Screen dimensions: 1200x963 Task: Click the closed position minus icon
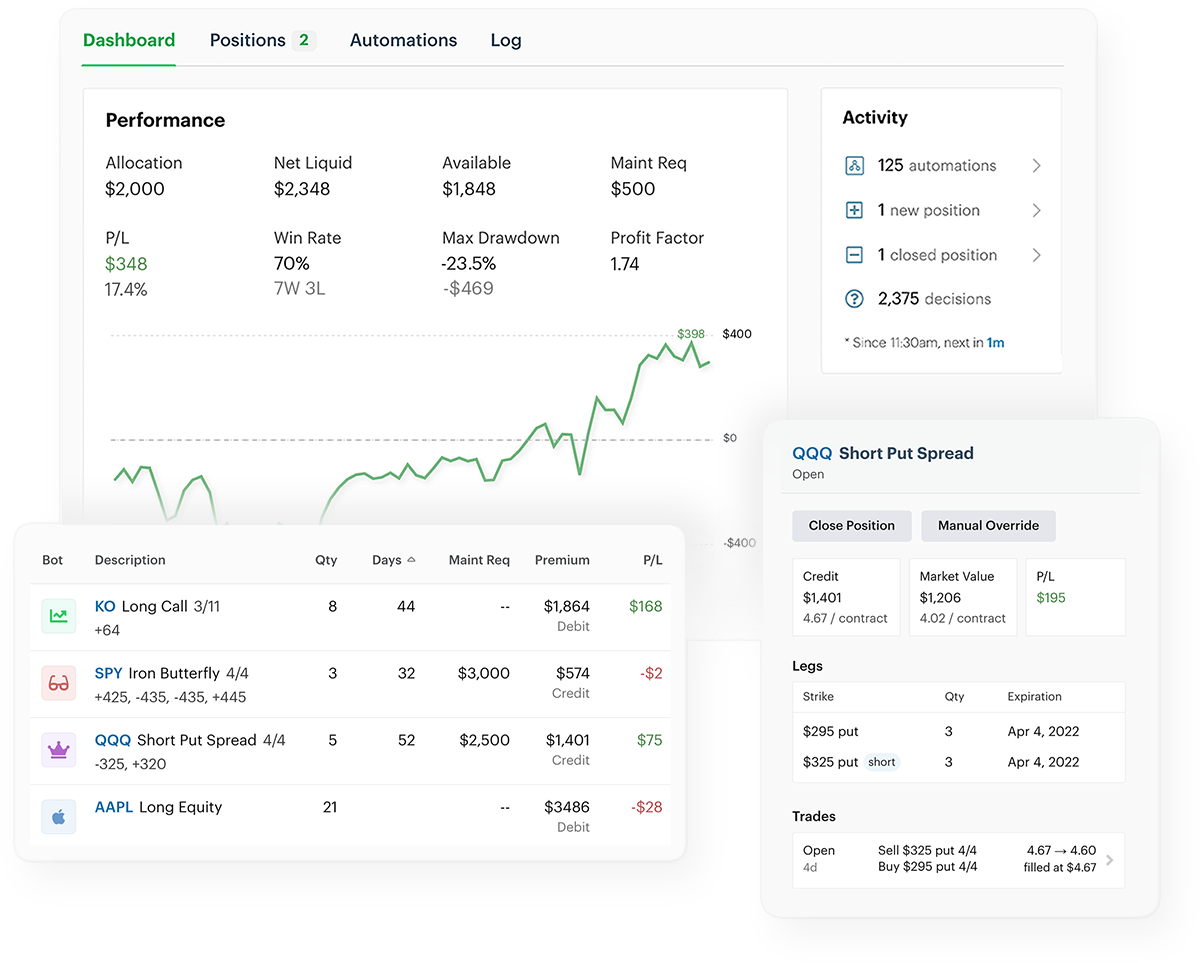click(853, 255)
